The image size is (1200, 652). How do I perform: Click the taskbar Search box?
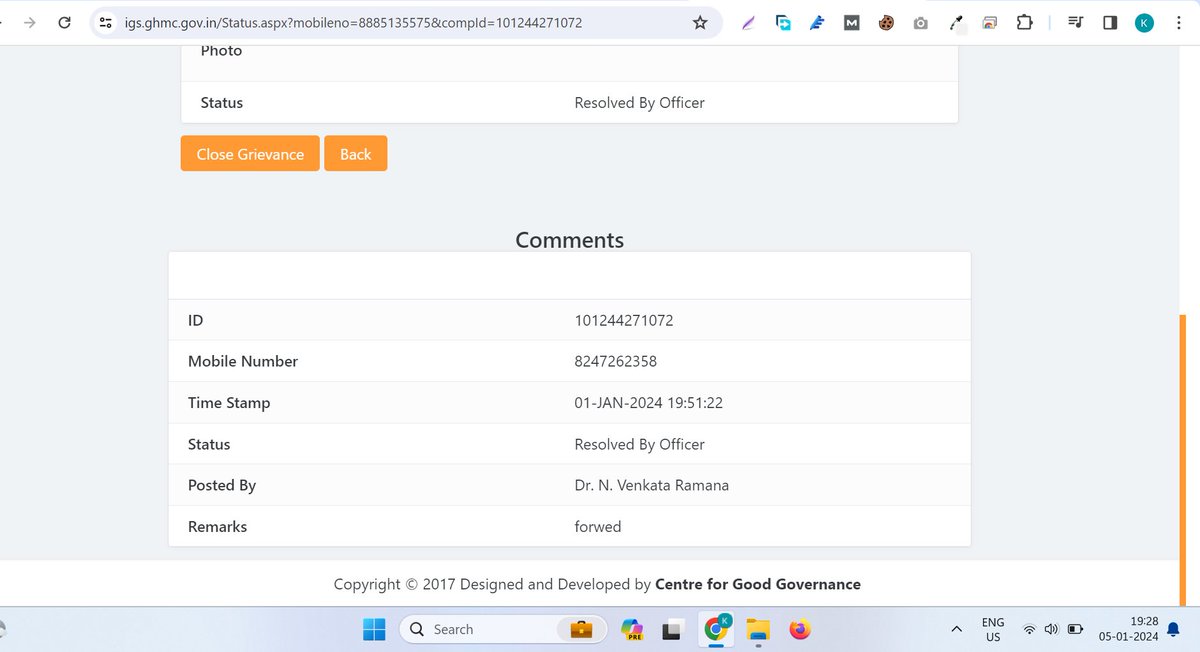(503, 629)
